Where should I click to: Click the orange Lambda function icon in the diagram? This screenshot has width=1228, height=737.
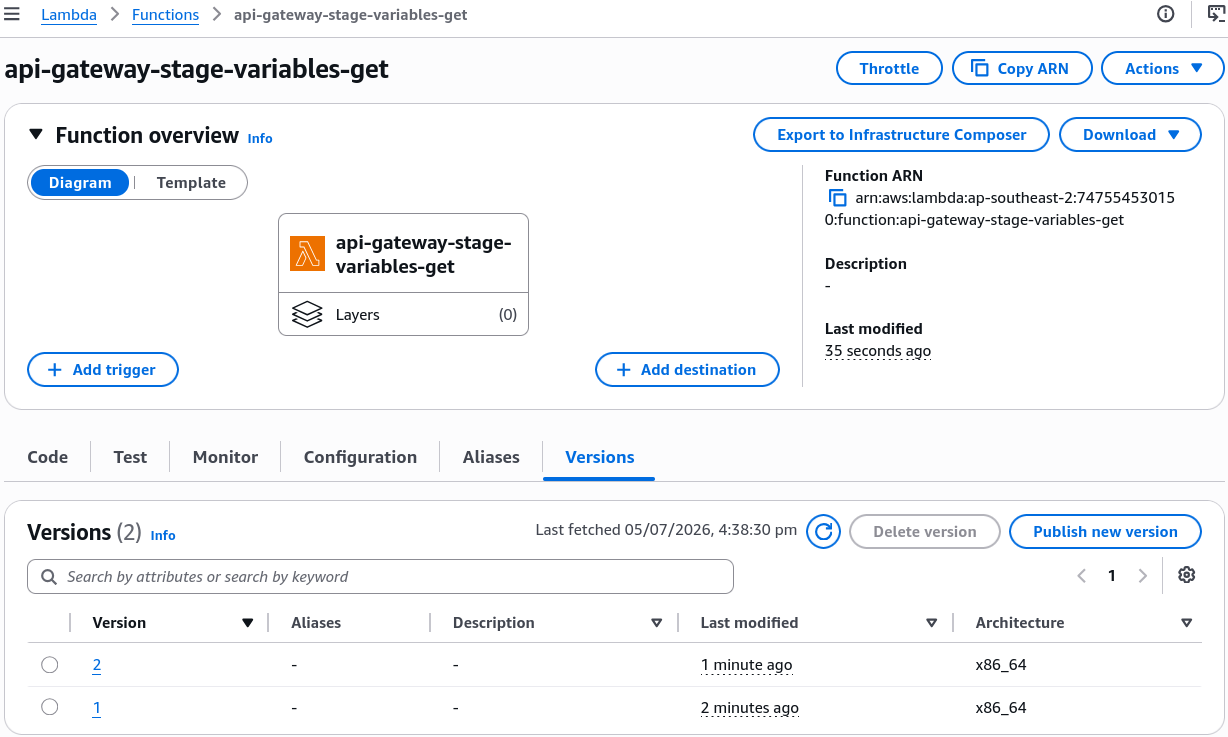pos(308,254)
